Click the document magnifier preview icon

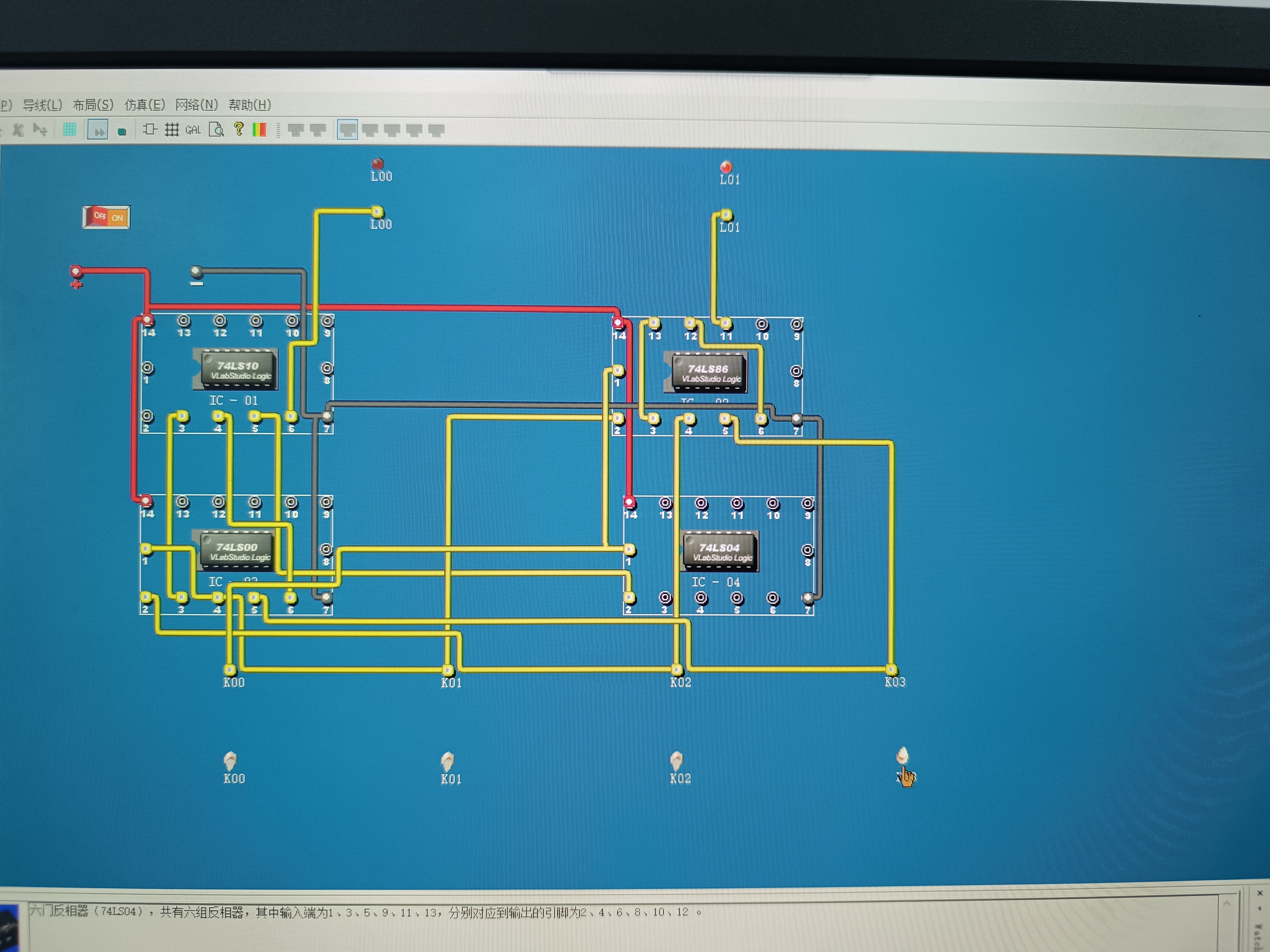(x=216, y=130)
